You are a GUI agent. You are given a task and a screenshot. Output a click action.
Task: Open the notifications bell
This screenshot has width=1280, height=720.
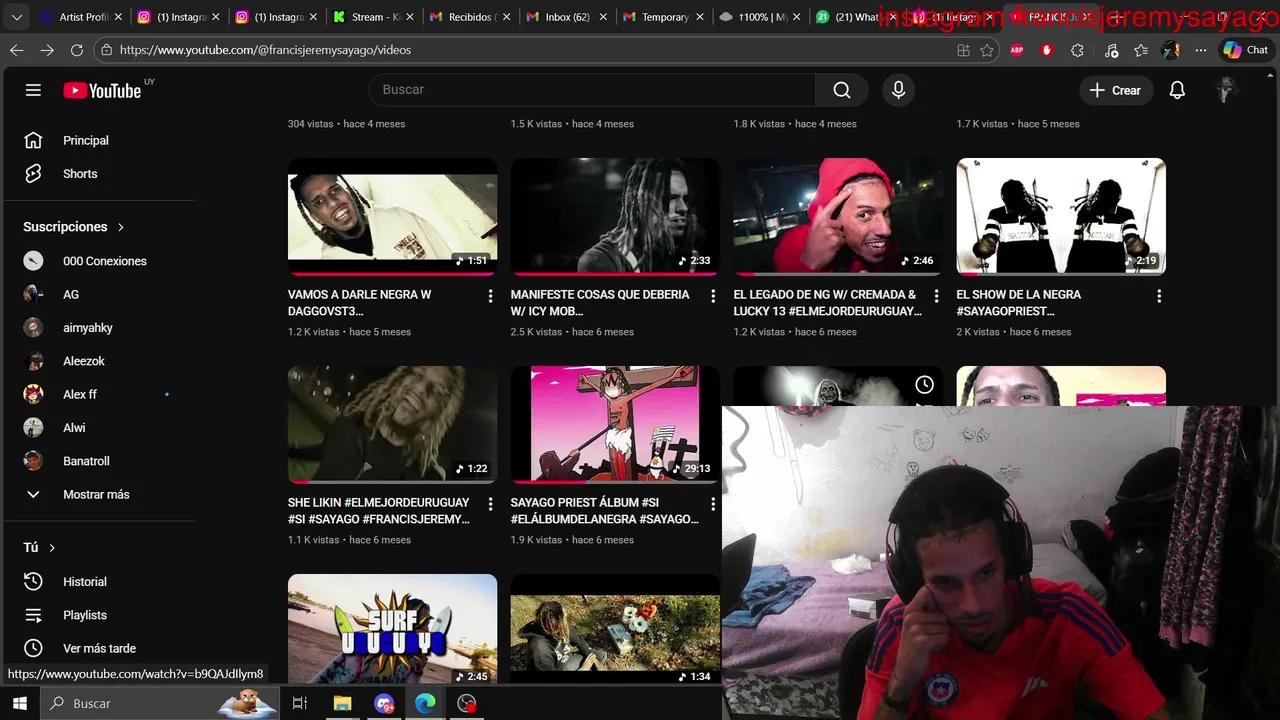tap(1177, 90)
